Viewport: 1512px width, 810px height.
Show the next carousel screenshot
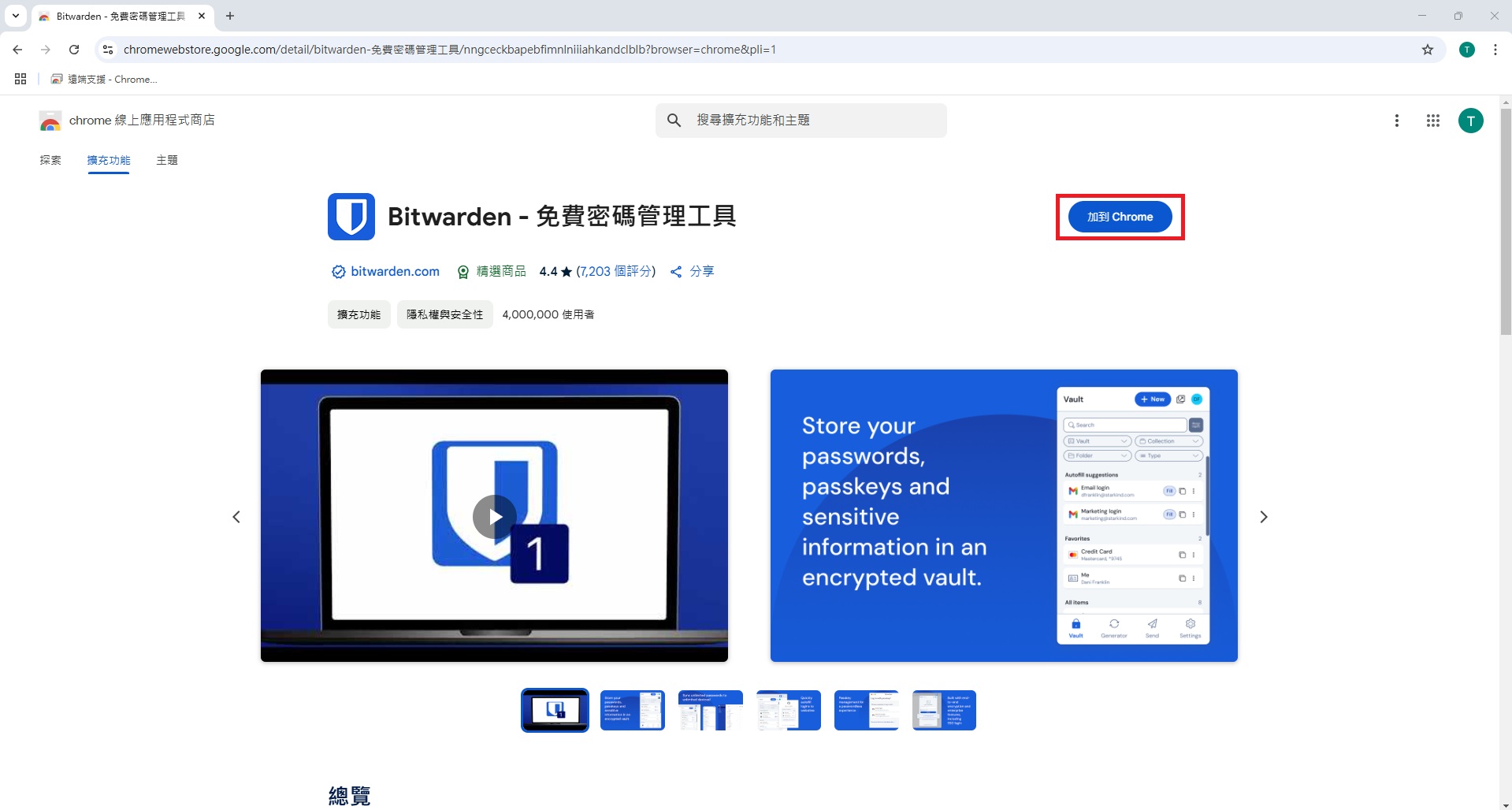[x=1263, y=516]
